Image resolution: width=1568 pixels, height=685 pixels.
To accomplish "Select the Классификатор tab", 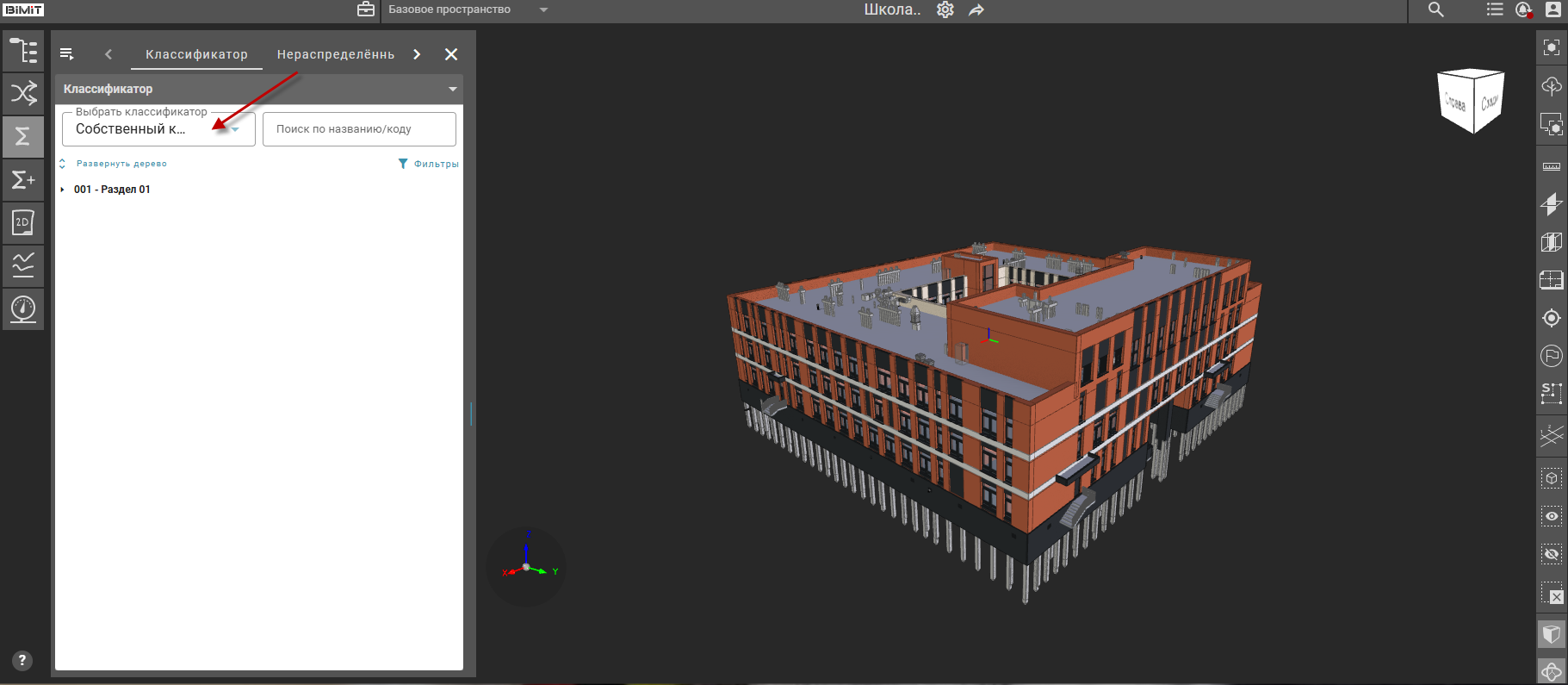I will (x=196, y=54).
